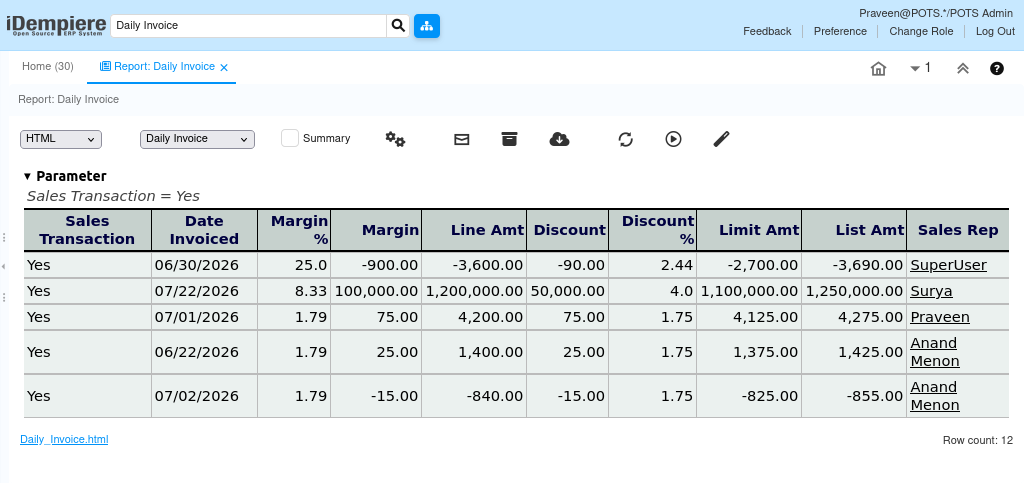Click the Line Amt column header
1024x483 pixels.
click(x=474, y=230)
